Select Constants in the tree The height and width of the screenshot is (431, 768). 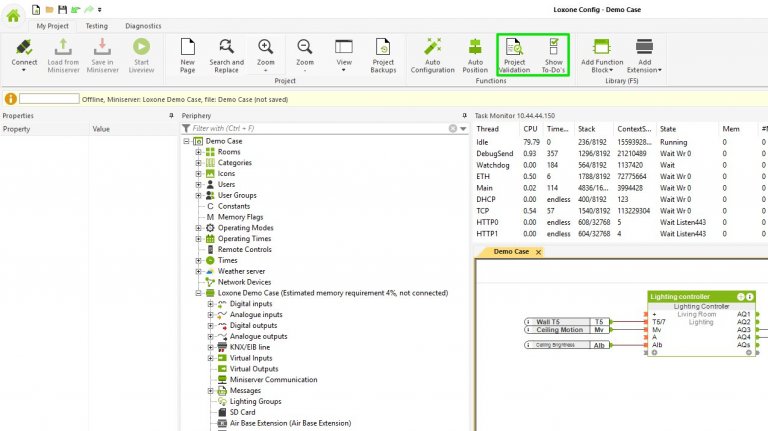pyautogui.click(x=234, y=206)
